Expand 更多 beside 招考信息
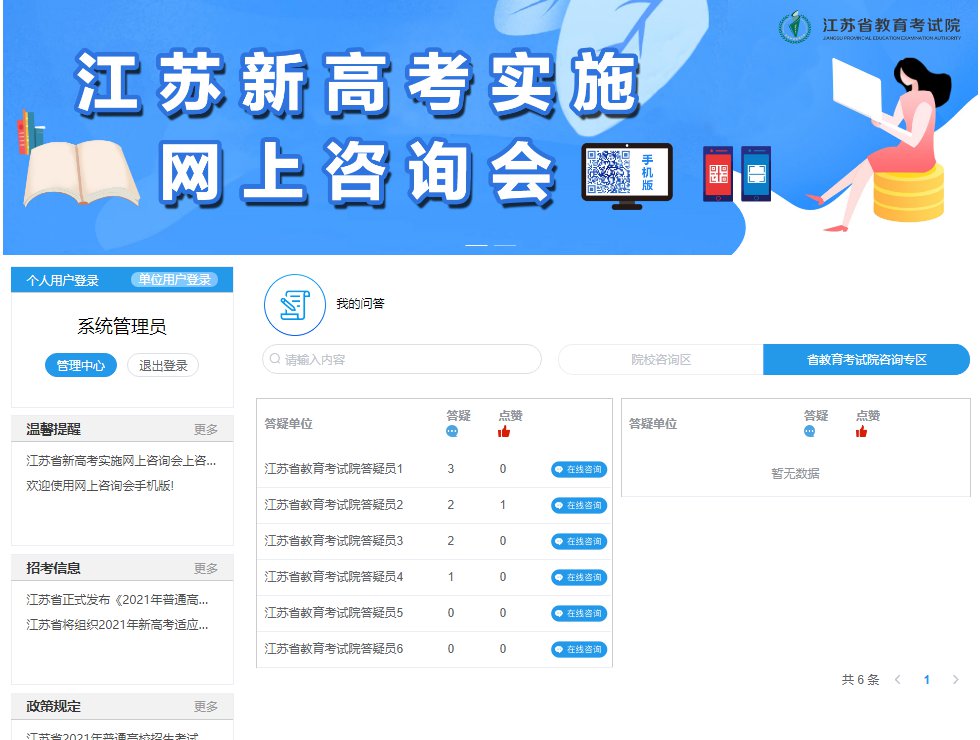 (x=206, y=568)
